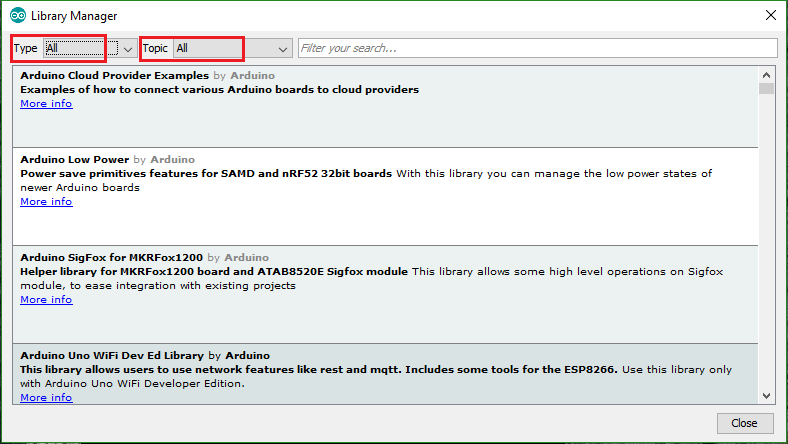Click the 'Library Manager' window title

click(x=74, y=16)
